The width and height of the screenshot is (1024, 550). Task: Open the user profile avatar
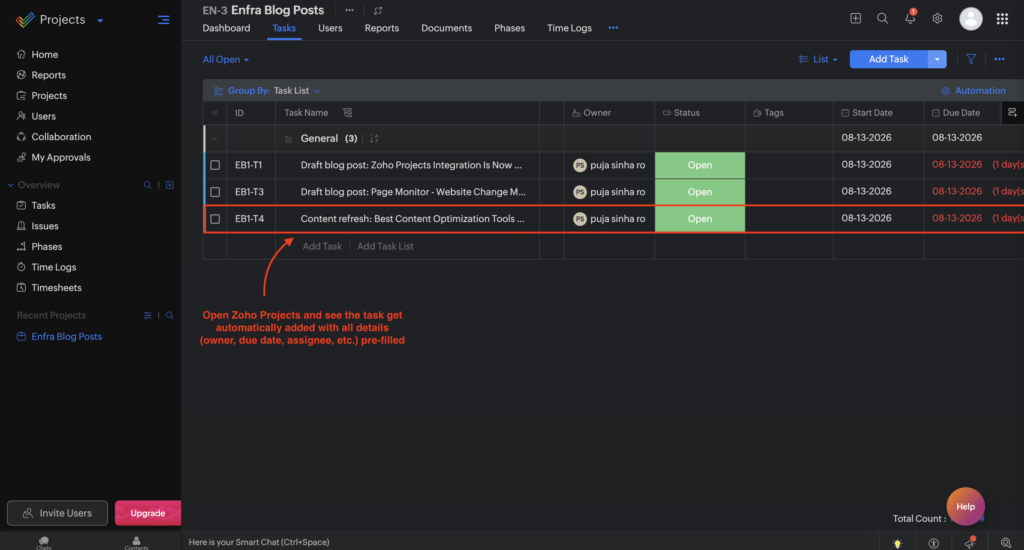(970, 19)
